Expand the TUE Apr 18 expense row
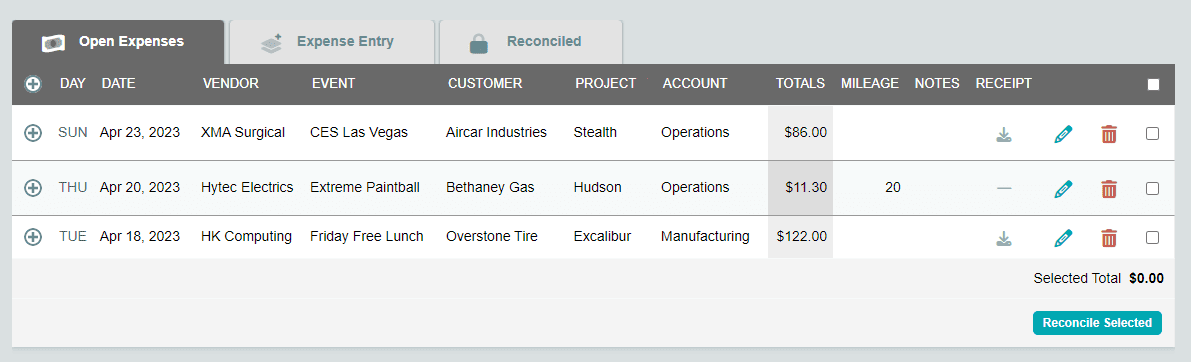 pos(33,238)
